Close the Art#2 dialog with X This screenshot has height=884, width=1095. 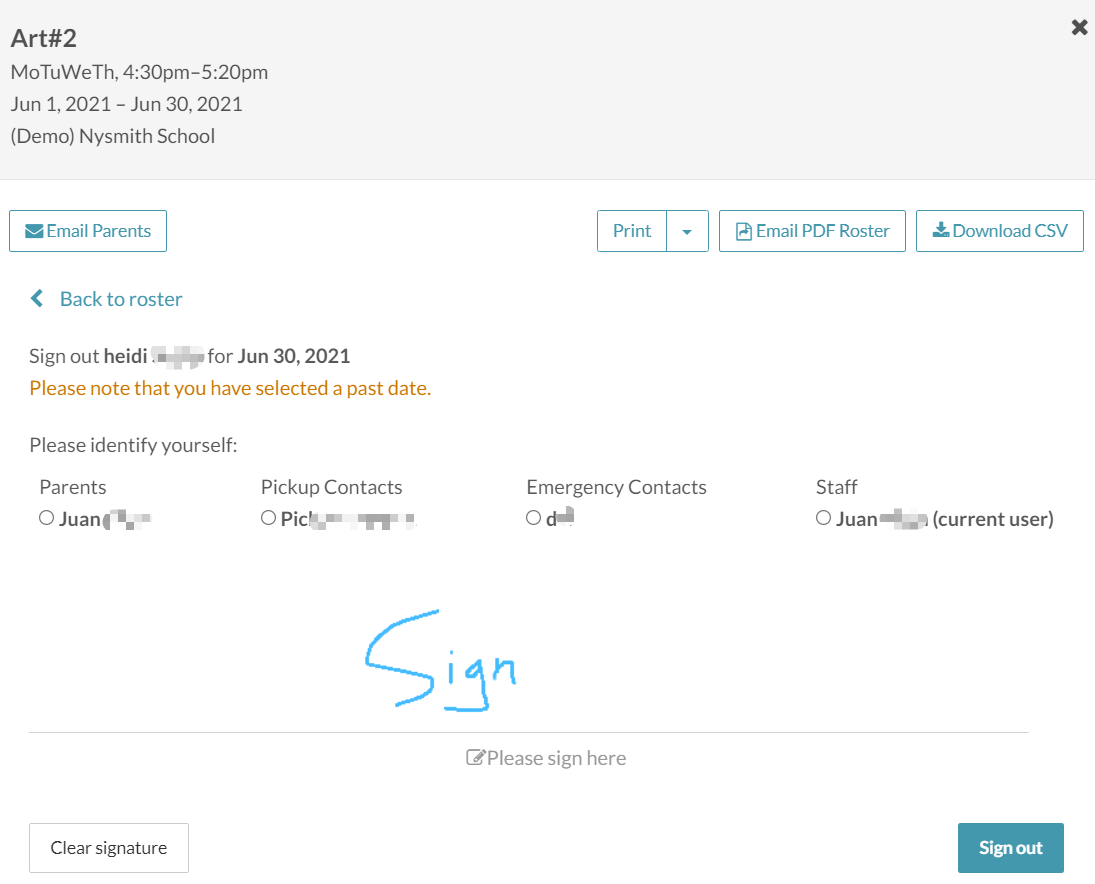[x=1079, y=28]
